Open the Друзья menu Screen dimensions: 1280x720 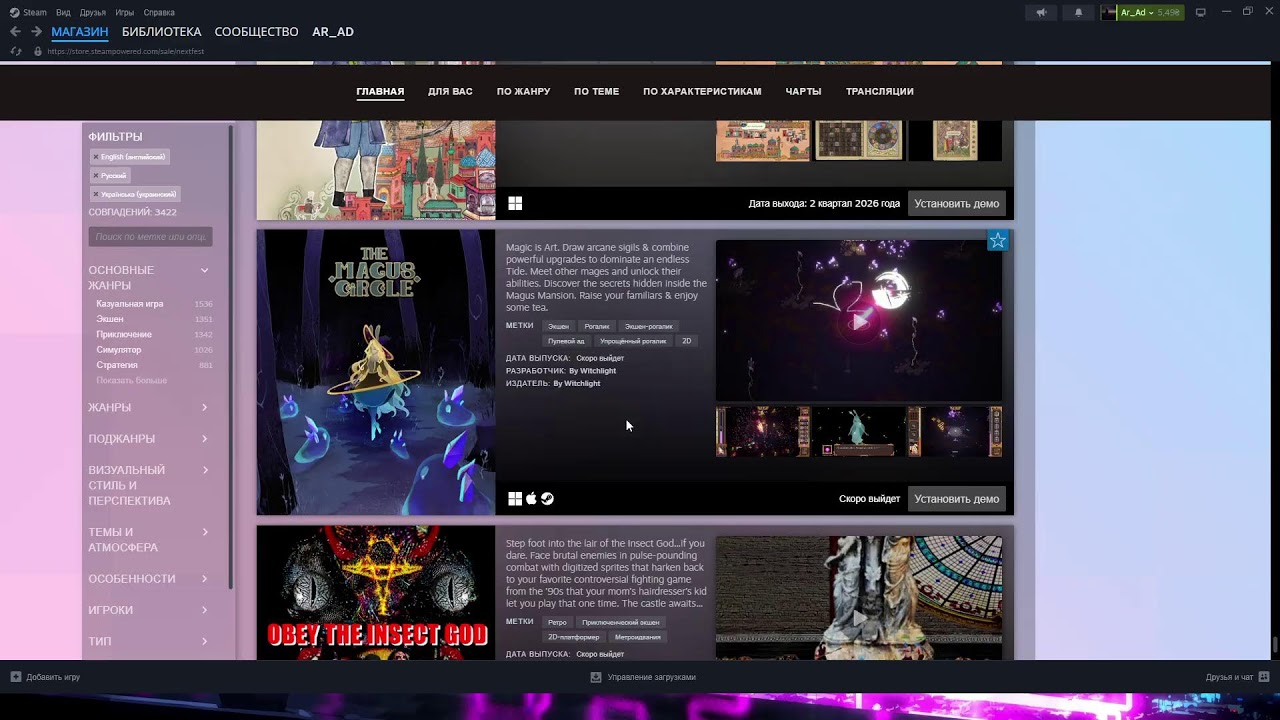click(93, 13)
